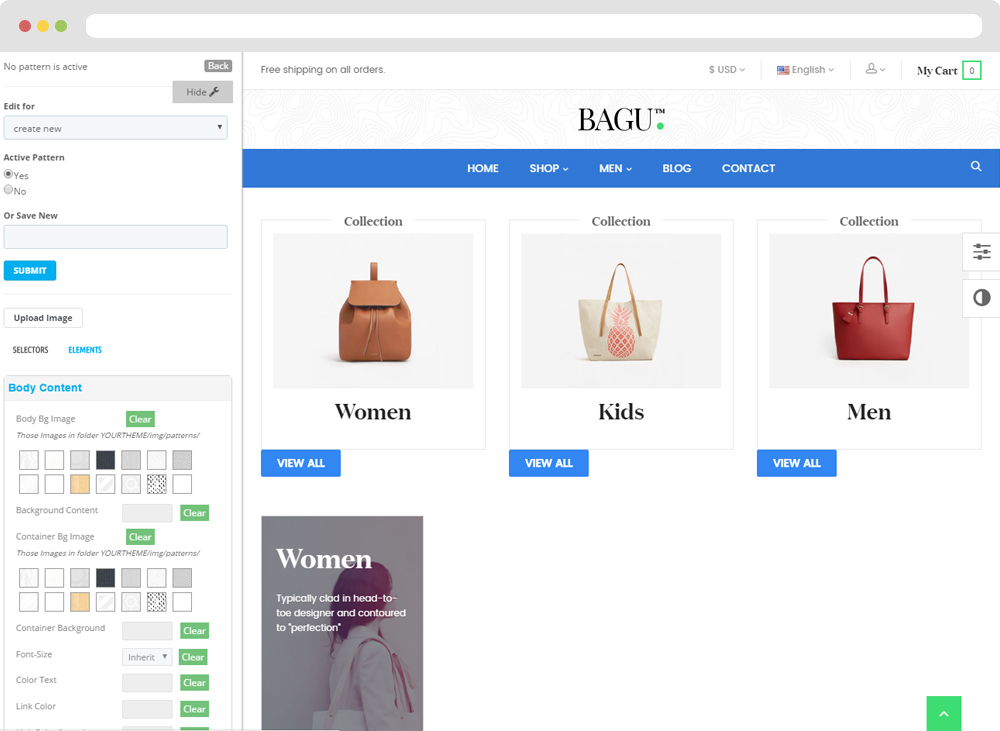This screenshot has height=731, width=1000.
Task: Click the browser address bar
Action: (534, 26)
